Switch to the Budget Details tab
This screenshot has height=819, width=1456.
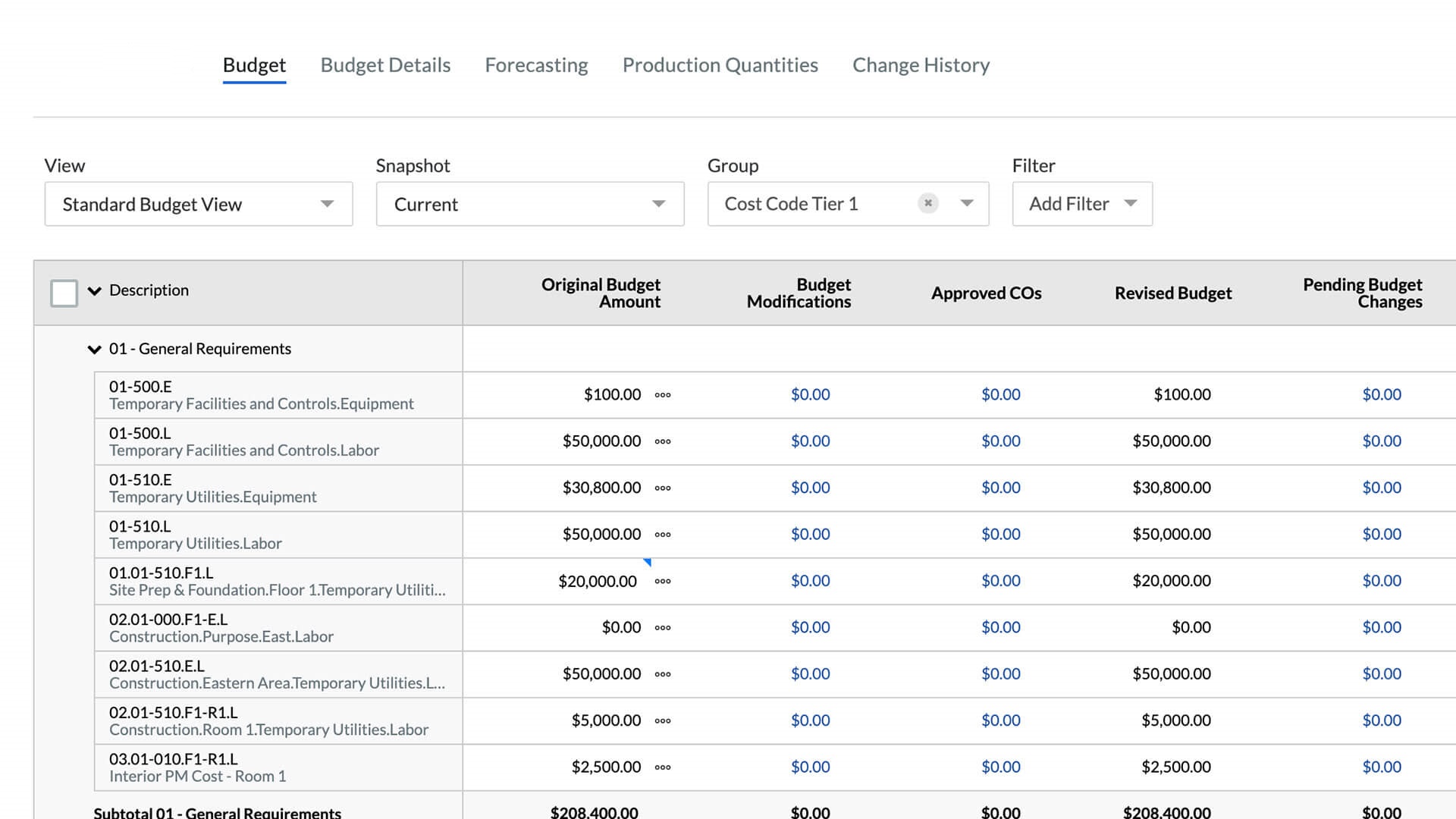[x=385, y=65]
